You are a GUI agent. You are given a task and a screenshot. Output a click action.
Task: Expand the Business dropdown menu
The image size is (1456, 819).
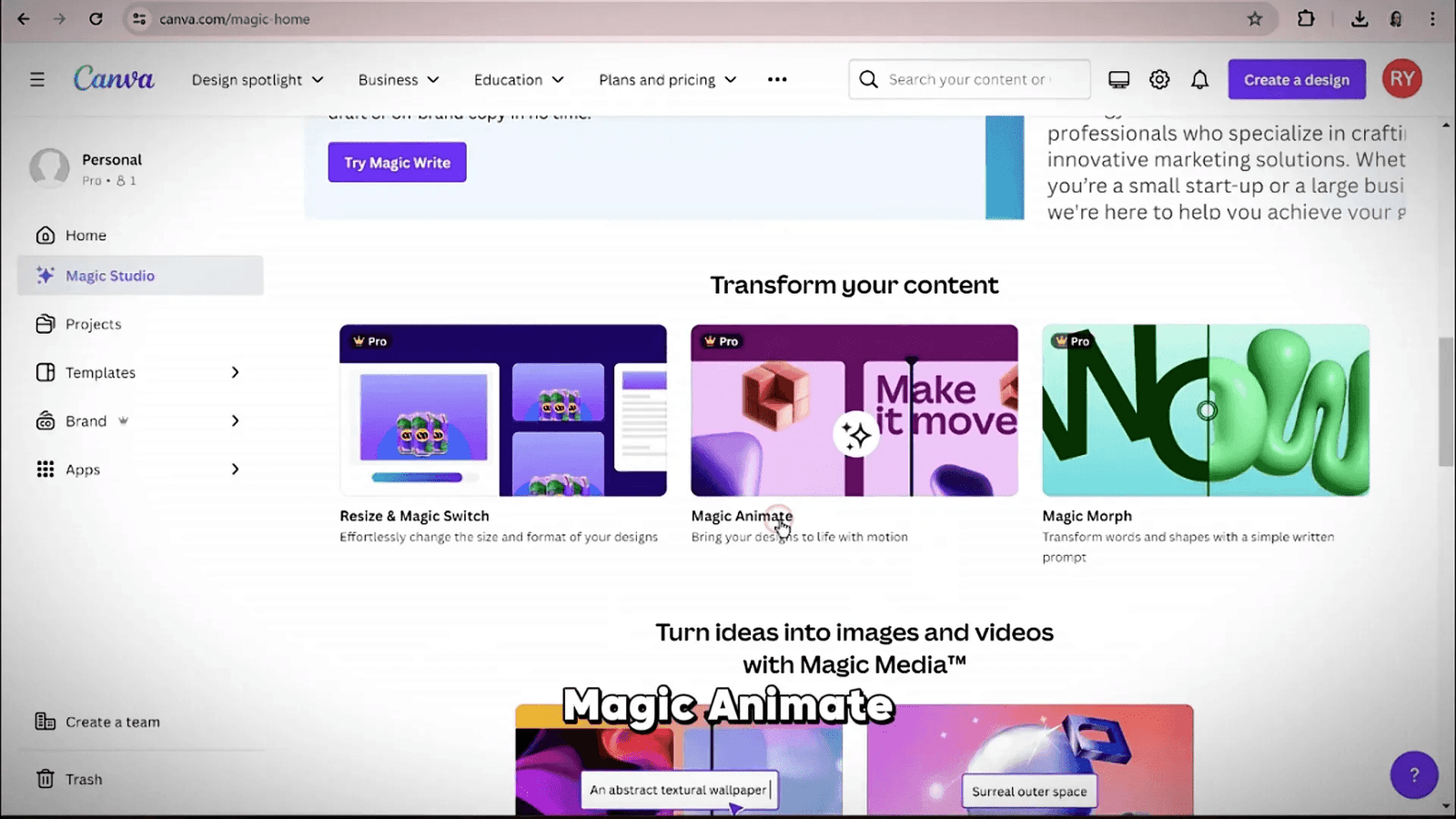[399, 79]
